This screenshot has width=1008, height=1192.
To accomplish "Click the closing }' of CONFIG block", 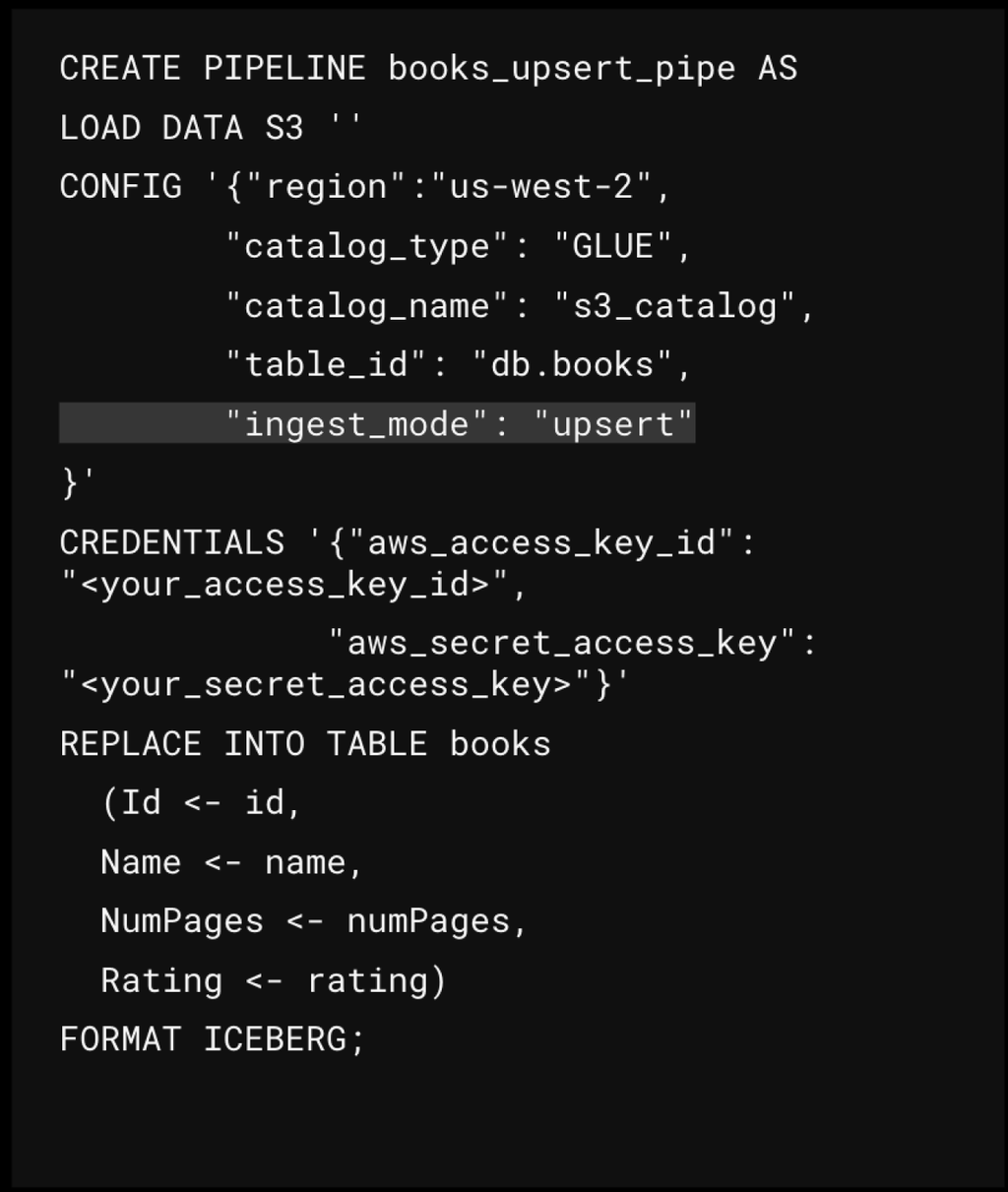I will (78, 482).
